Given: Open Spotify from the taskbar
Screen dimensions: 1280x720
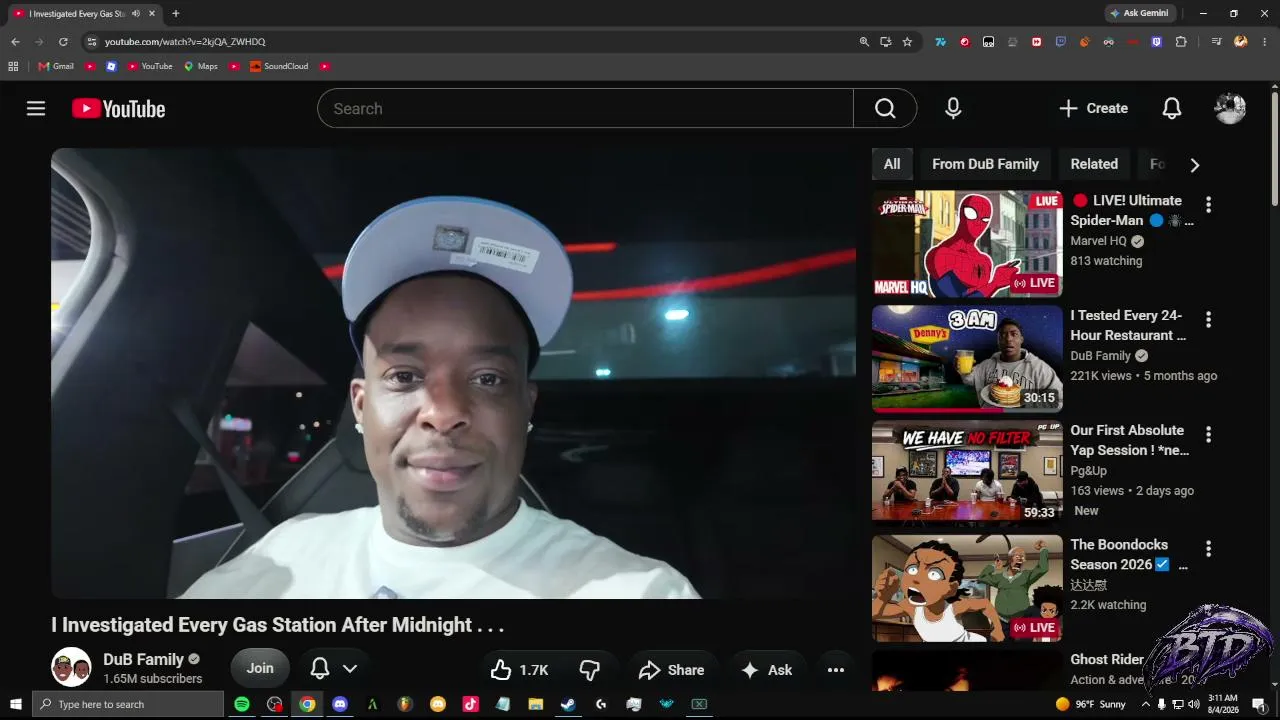Looking at the screenshot, I should pyautogui.click(x=242, y=704).
